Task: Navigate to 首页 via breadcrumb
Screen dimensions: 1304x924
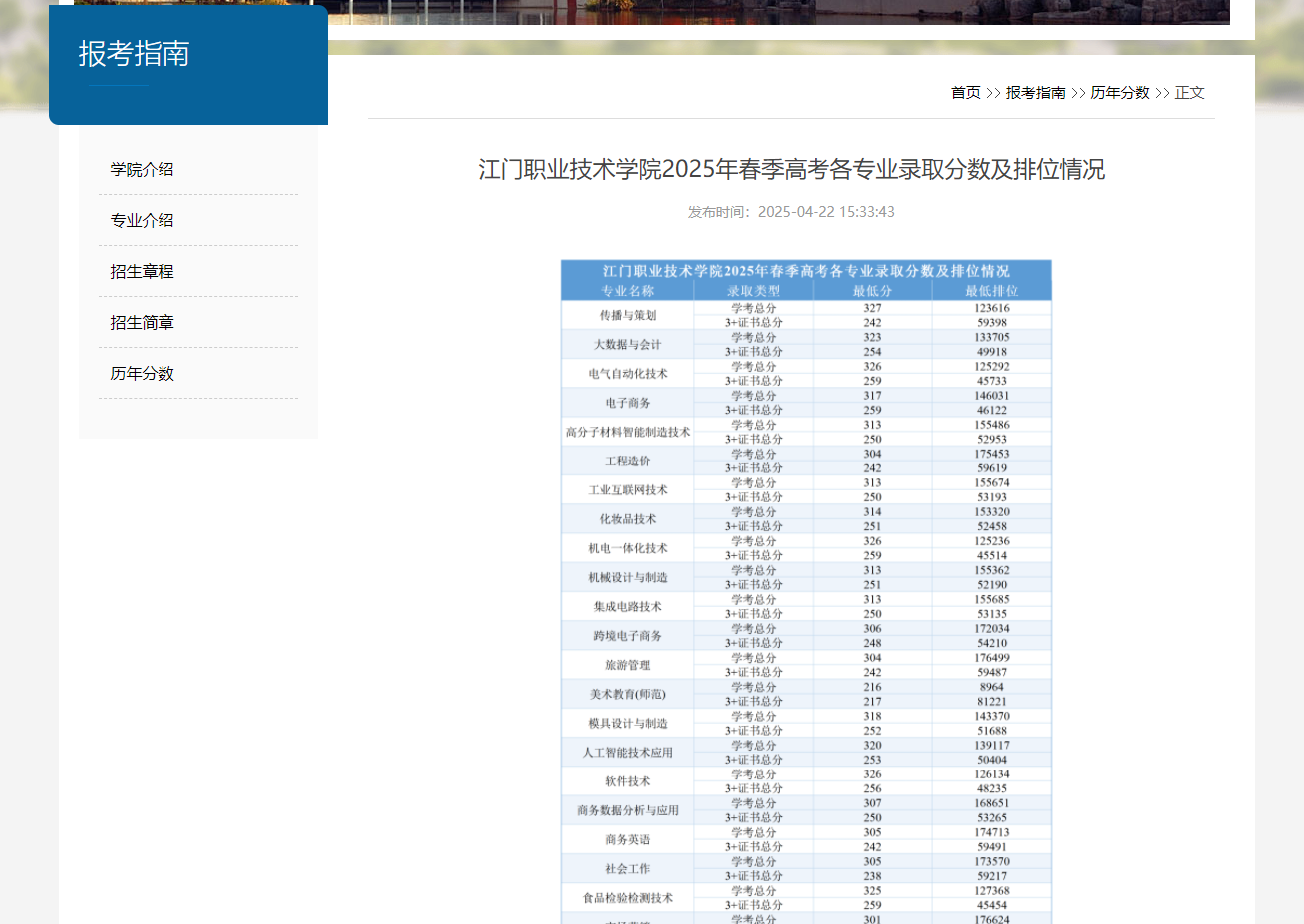Action: point(965,92)
